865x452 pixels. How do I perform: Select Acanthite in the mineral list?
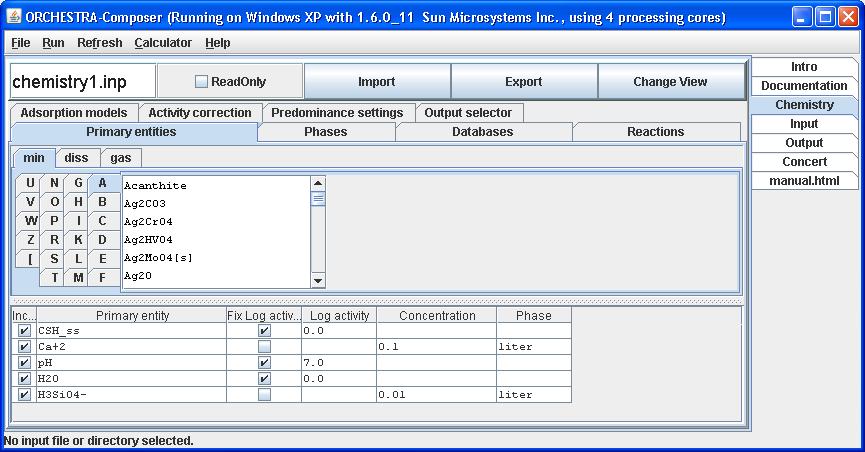216,186
